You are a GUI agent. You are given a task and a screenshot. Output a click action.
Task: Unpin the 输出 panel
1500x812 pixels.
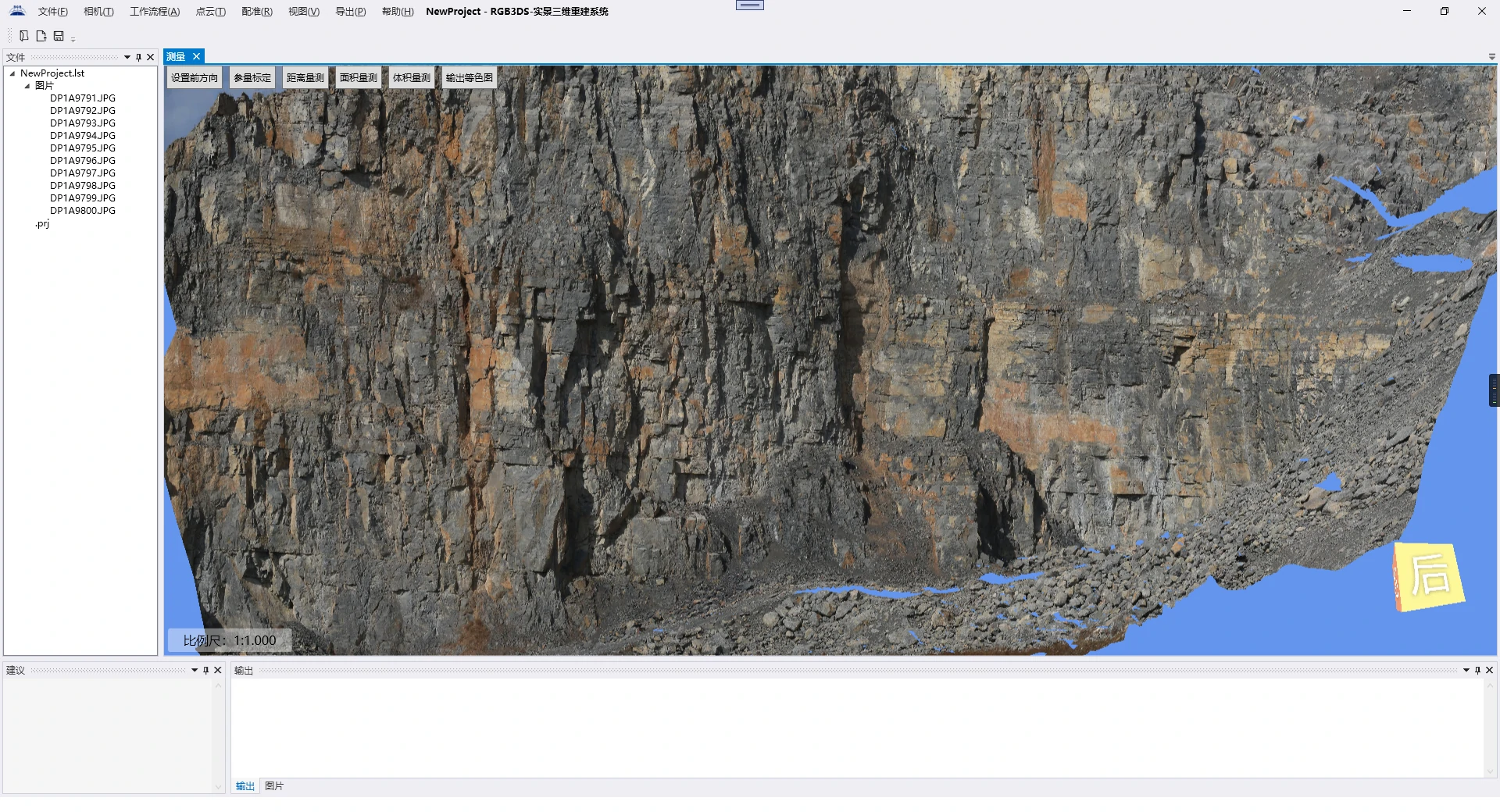pyautogui.click(x=1477, y=670)
